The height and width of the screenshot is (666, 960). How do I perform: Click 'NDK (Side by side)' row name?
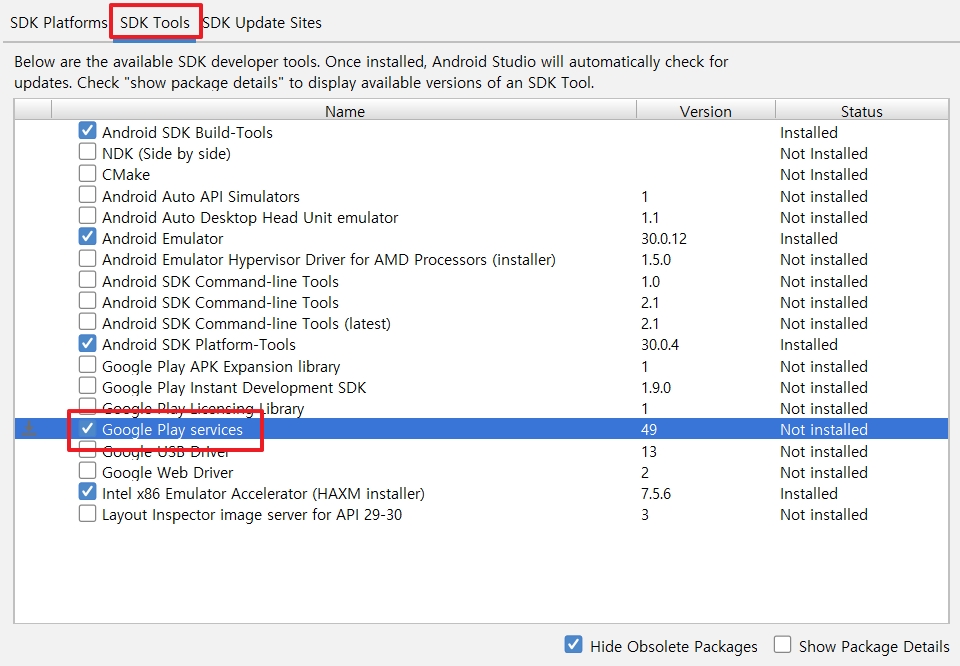pyautogui.click(x=166, y=154)
